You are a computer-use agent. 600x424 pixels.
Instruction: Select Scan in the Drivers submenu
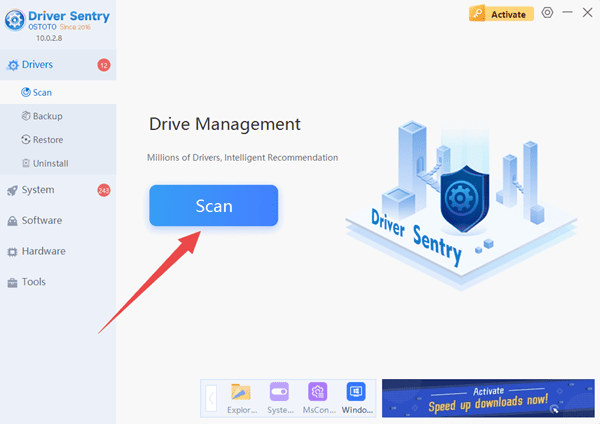(41, 92)
